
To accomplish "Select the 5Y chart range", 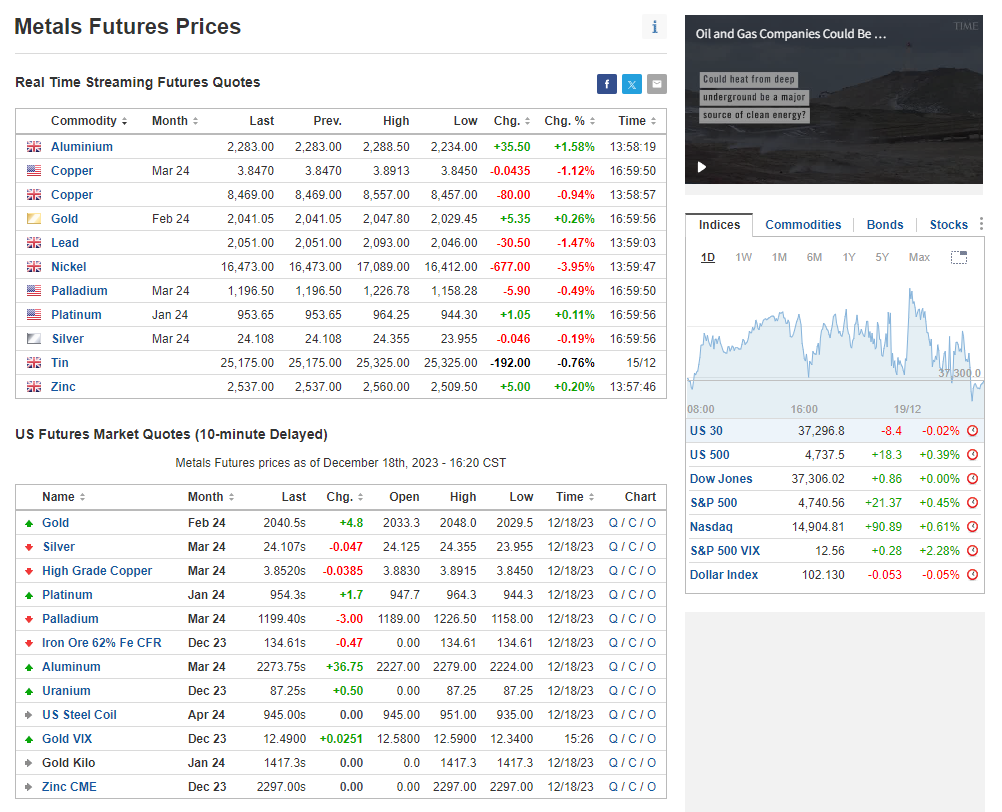I will coord(882,257).
